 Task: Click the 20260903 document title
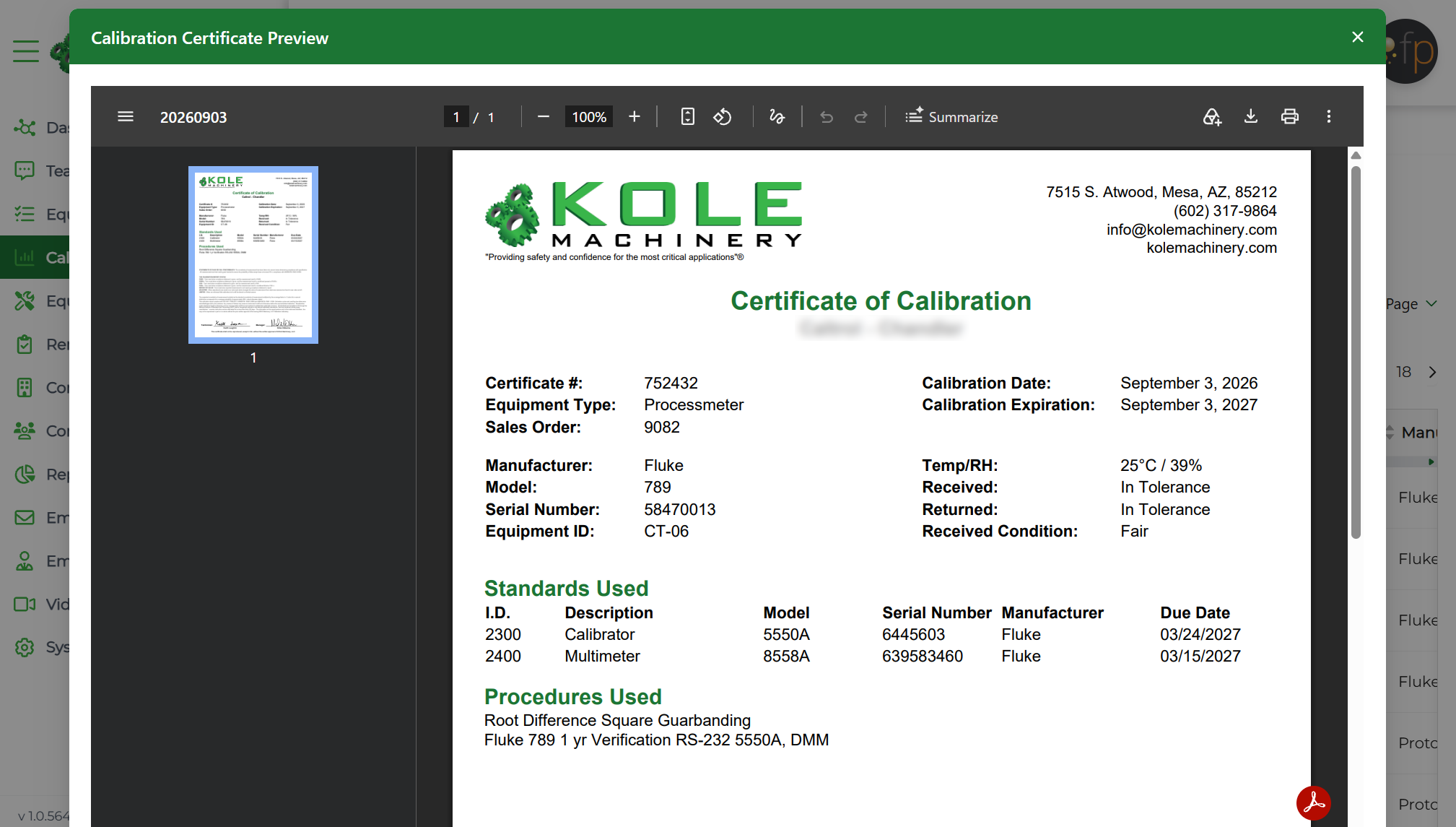tap(193, 117)
